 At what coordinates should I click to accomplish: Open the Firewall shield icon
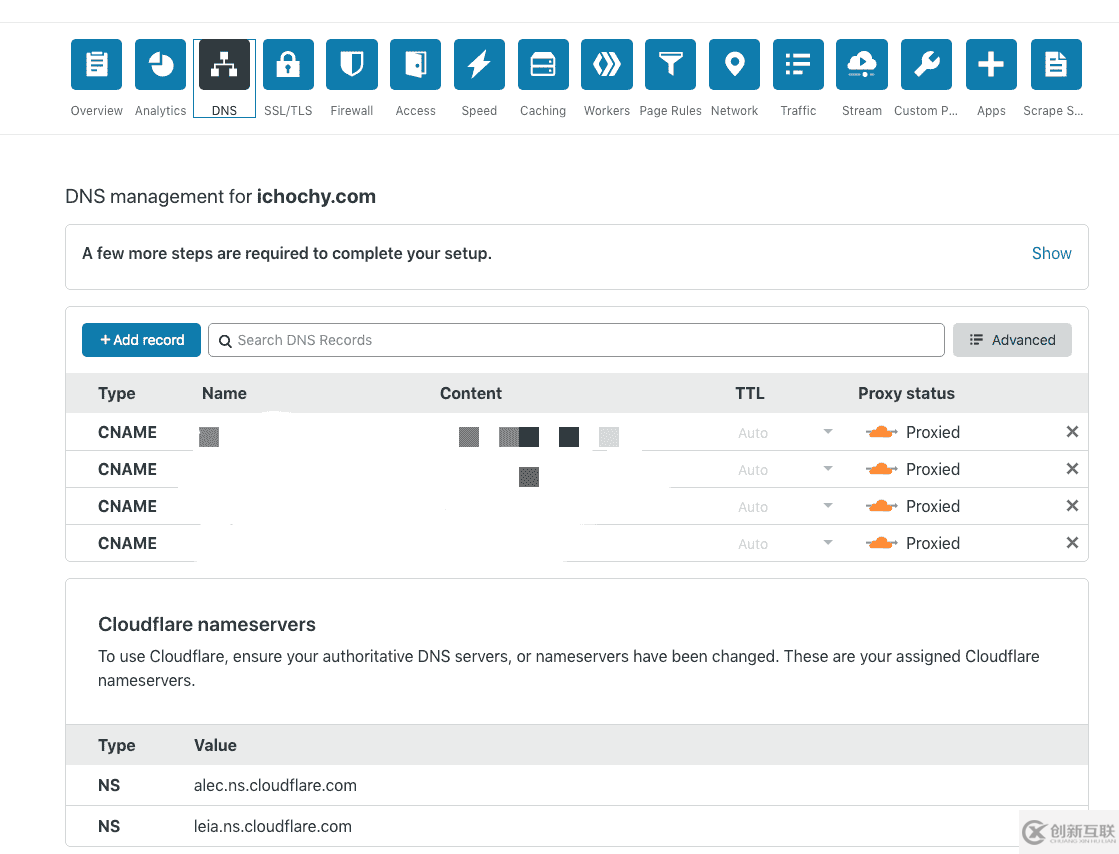pyautogui.click(x=352, y=65)
